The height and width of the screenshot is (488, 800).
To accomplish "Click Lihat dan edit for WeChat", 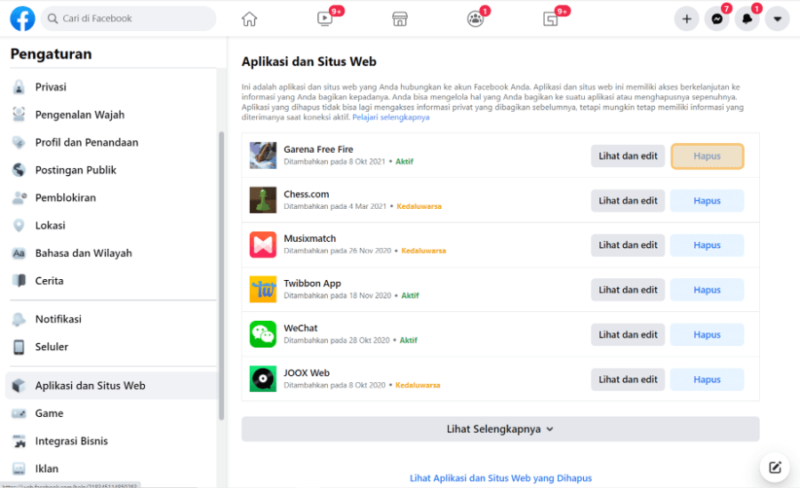I will pos(628,334).
